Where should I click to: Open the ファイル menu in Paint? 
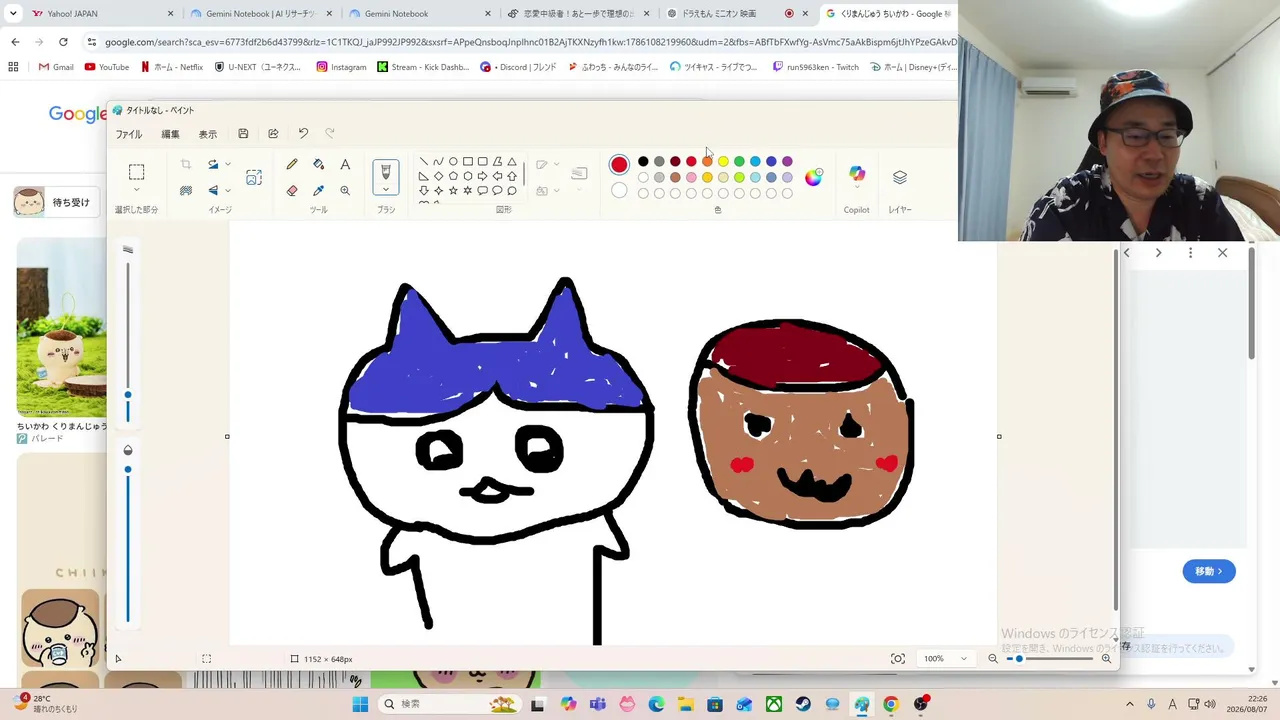pyautogui.click(x=129, y=134)
